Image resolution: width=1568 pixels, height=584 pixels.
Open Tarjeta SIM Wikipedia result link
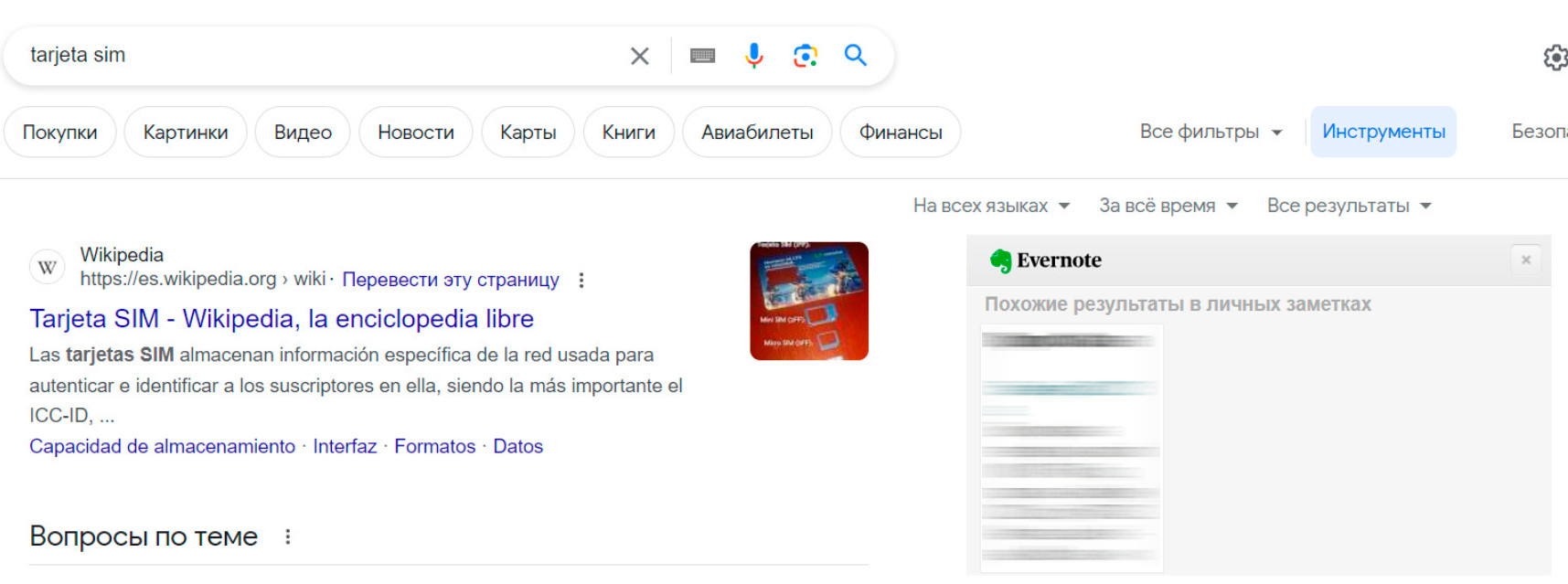point(282,318)
